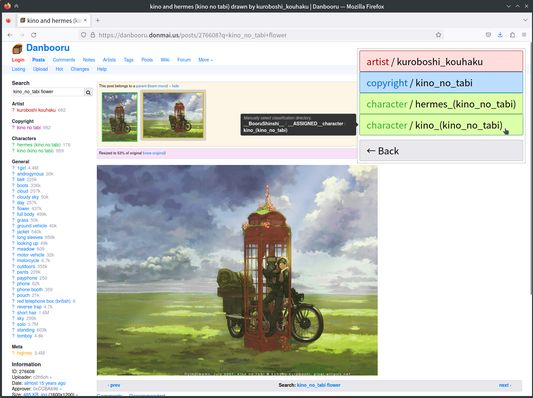Screen dimensions: 533x398
Task: Select the copyright / kino_no_tabi entry
Action: [441, 83]
